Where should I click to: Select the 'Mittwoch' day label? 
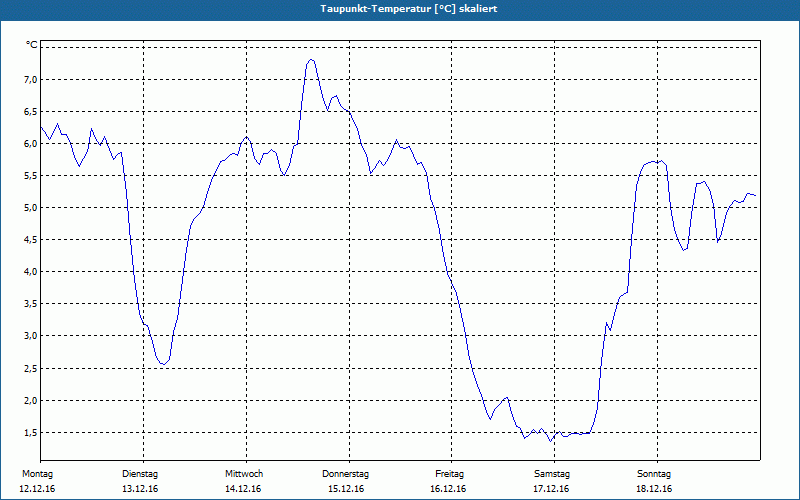[244, 474]
